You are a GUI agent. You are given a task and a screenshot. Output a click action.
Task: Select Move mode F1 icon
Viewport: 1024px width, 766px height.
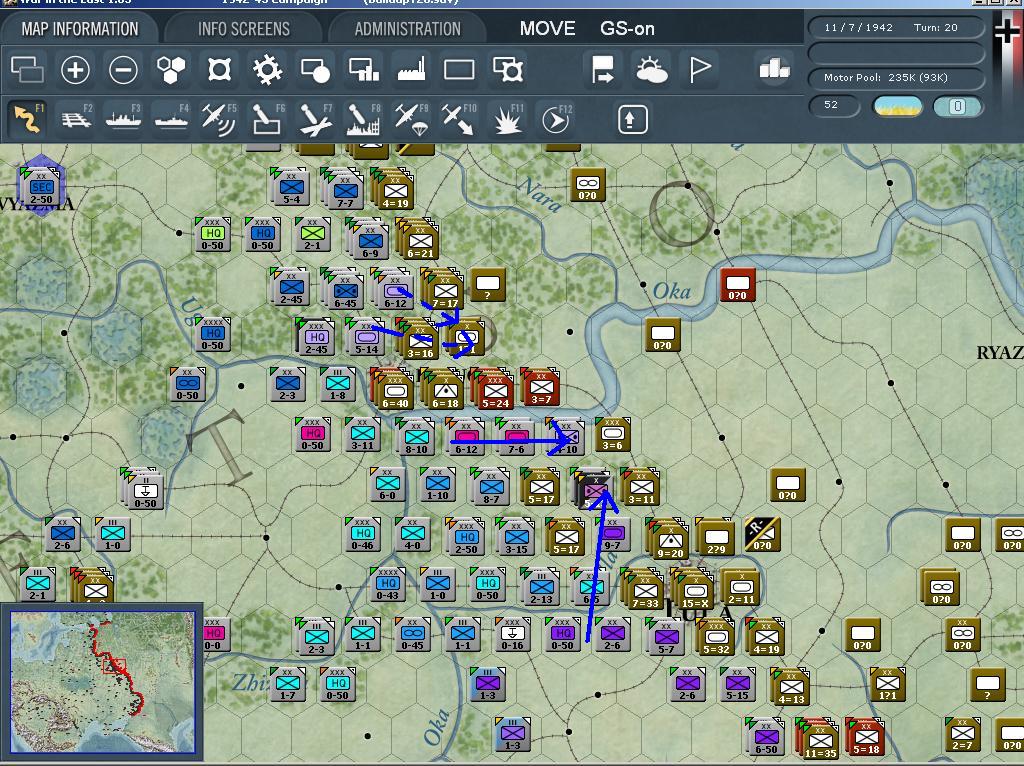[x=28, y=119]
